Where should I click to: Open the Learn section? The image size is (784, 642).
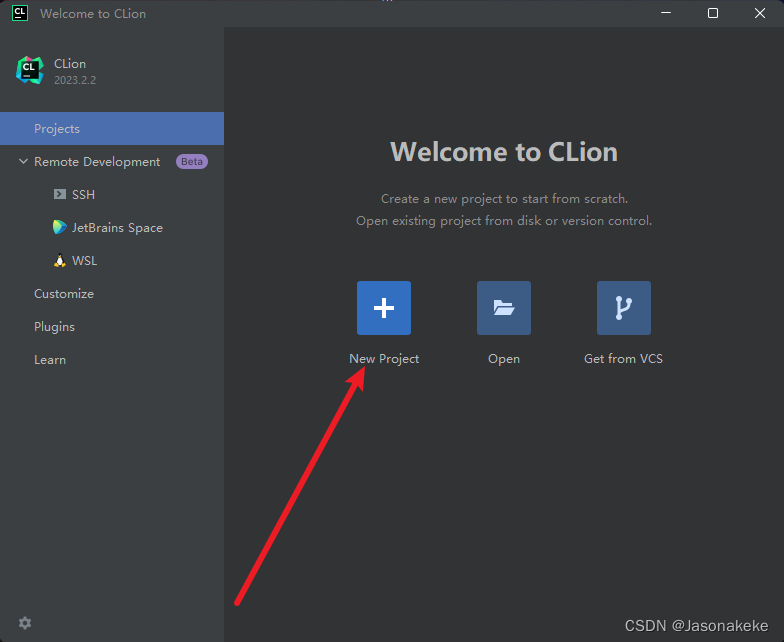[50, 360]
